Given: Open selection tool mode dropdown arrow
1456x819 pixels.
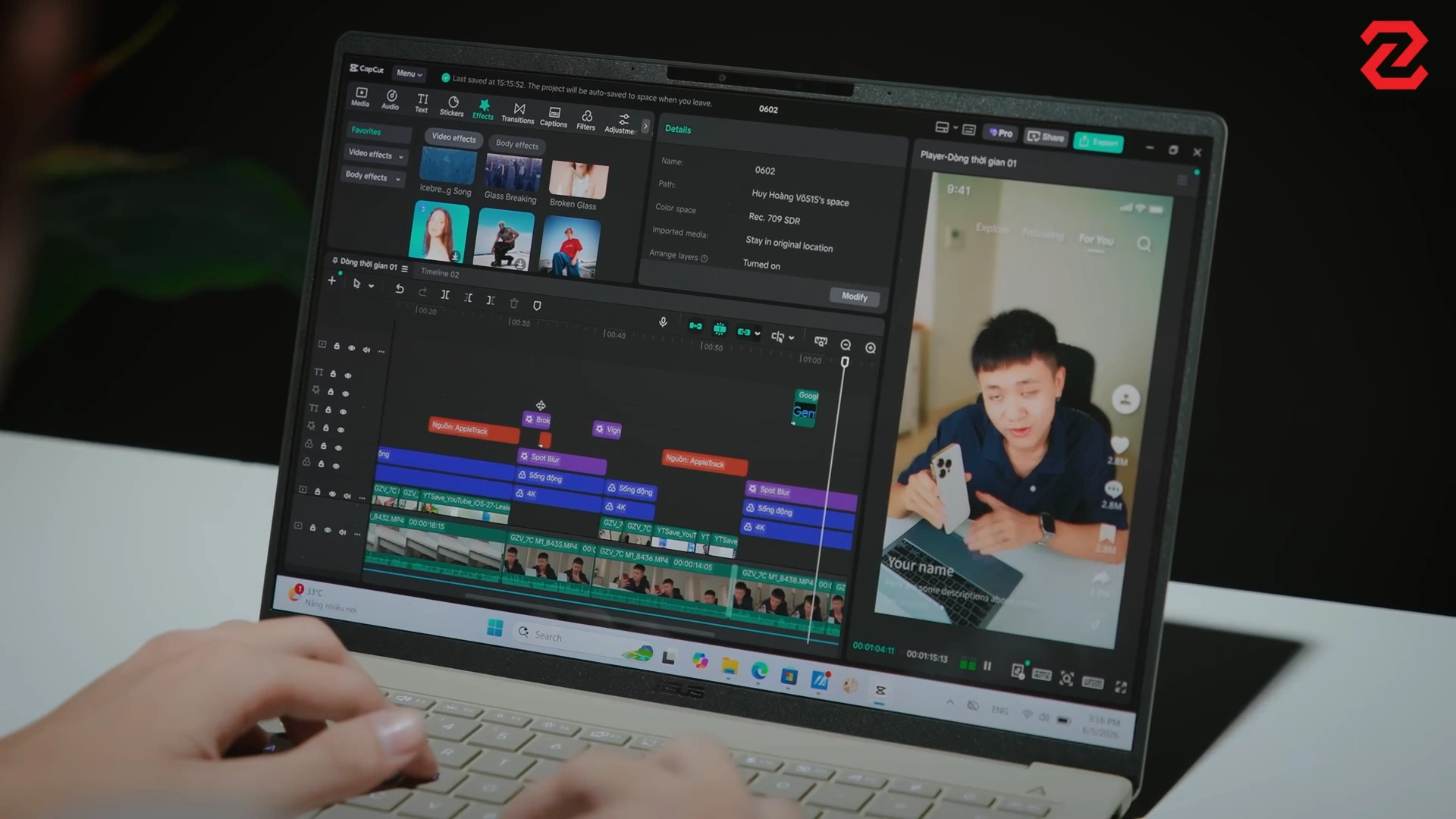Looking at the screenshot, I should point(371,286).
